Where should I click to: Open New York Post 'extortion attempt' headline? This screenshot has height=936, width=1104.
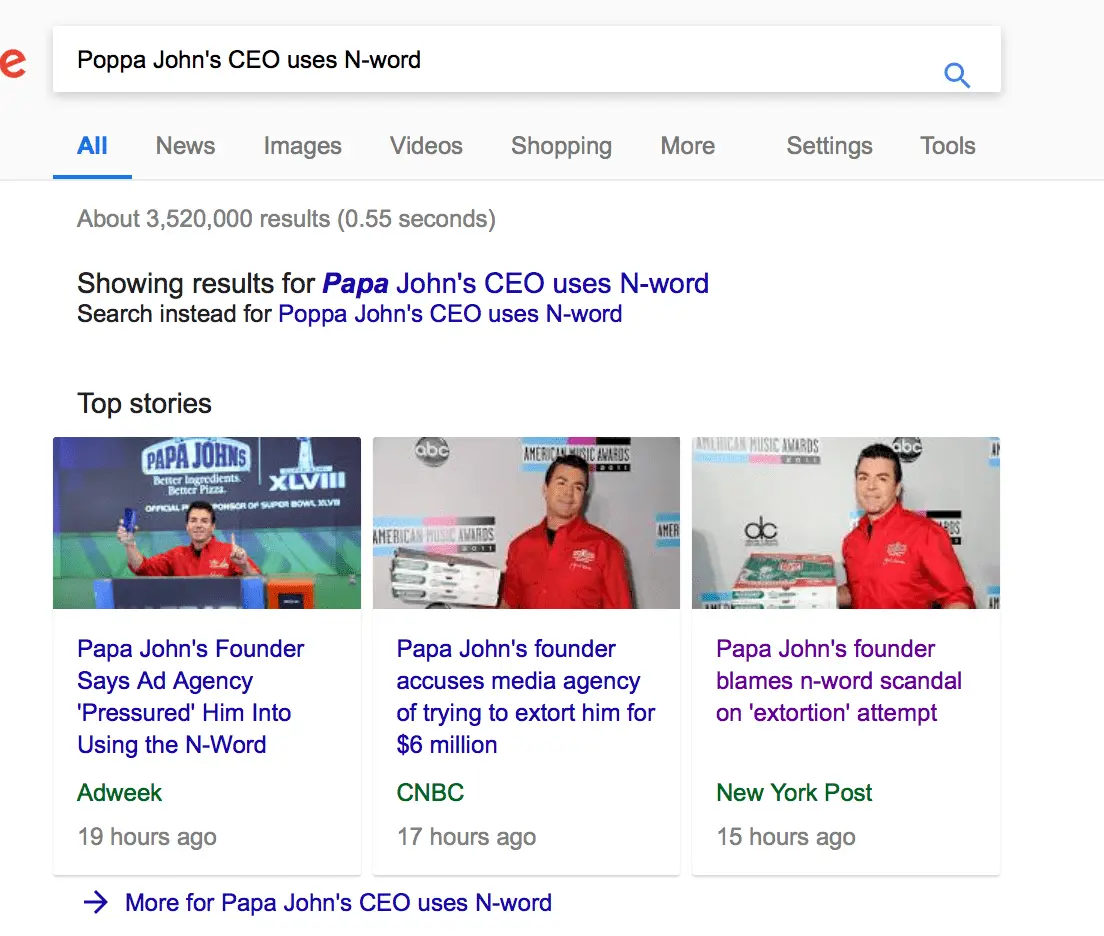point(839,680)
